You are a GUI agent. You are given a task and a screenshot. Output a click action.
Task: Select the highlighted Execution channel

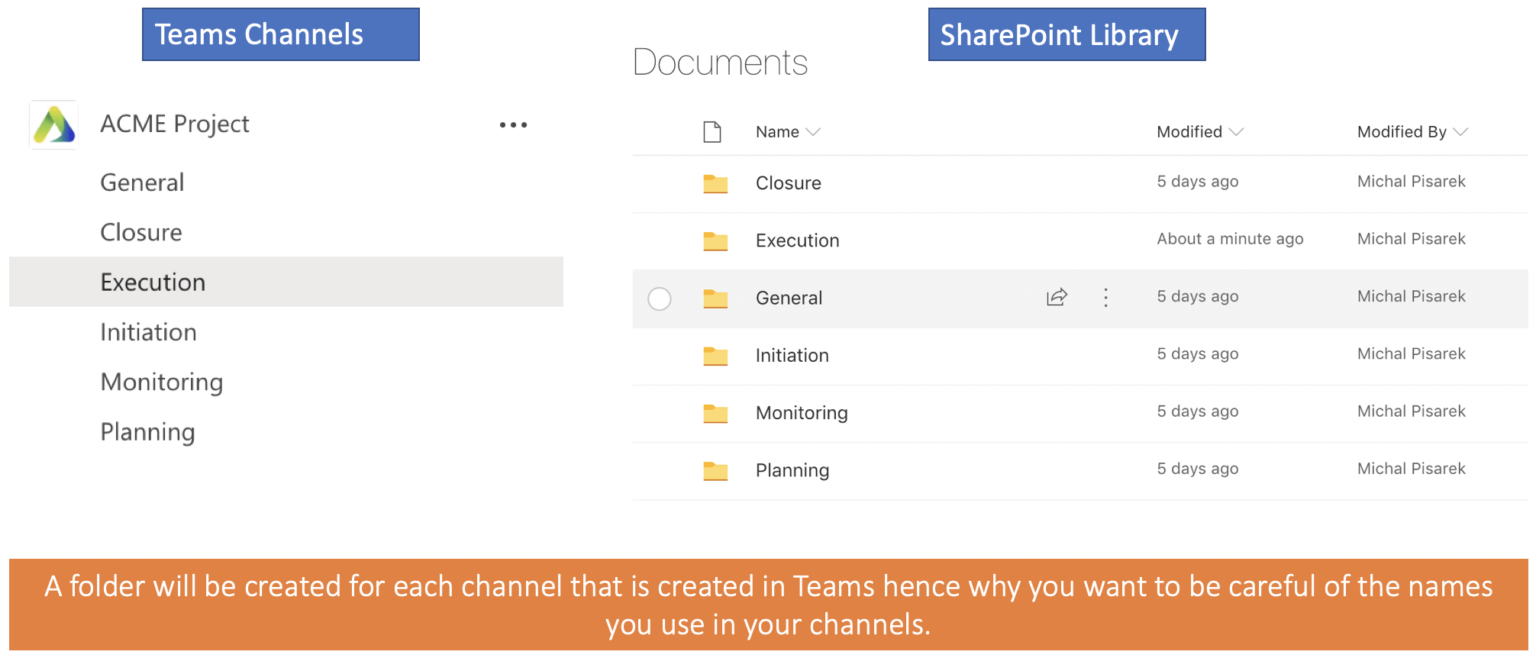tap(152, 282)
